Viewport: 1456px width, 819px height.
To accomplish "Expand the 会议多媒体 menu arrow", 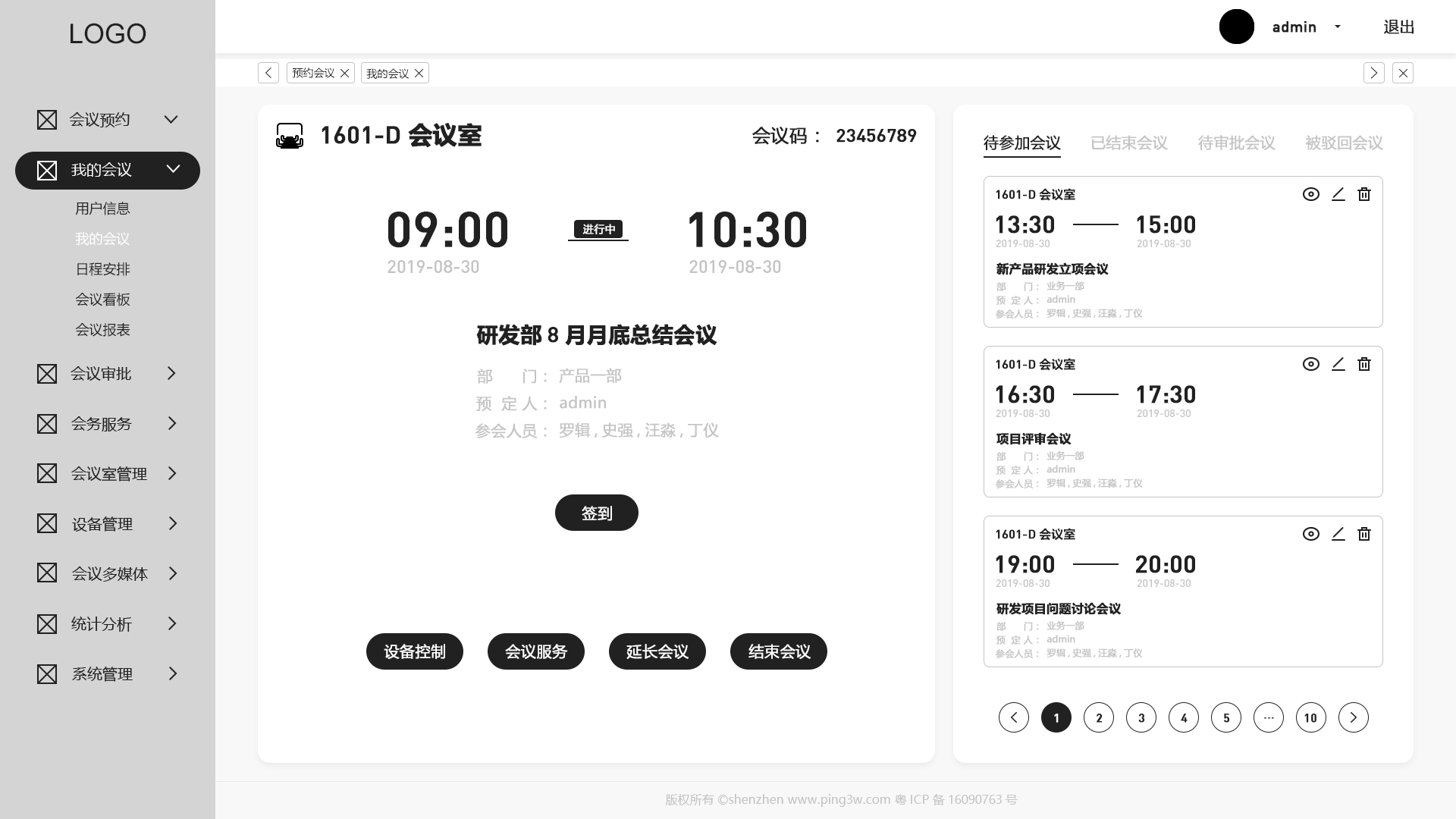I will tap(173, 573).
